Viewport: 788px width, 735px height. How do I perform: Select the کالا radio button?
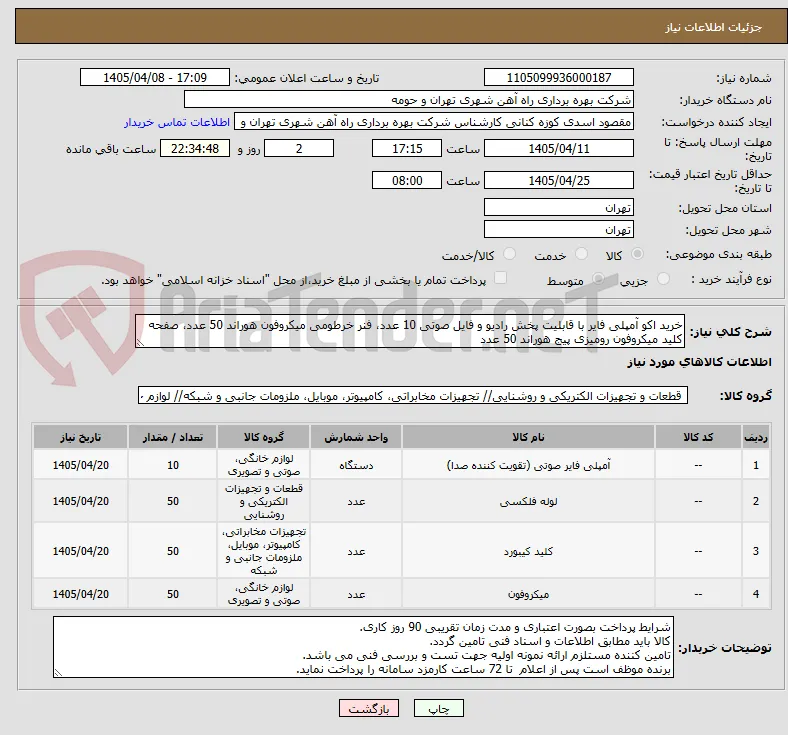pyautogui.click(x=637, y=254)
